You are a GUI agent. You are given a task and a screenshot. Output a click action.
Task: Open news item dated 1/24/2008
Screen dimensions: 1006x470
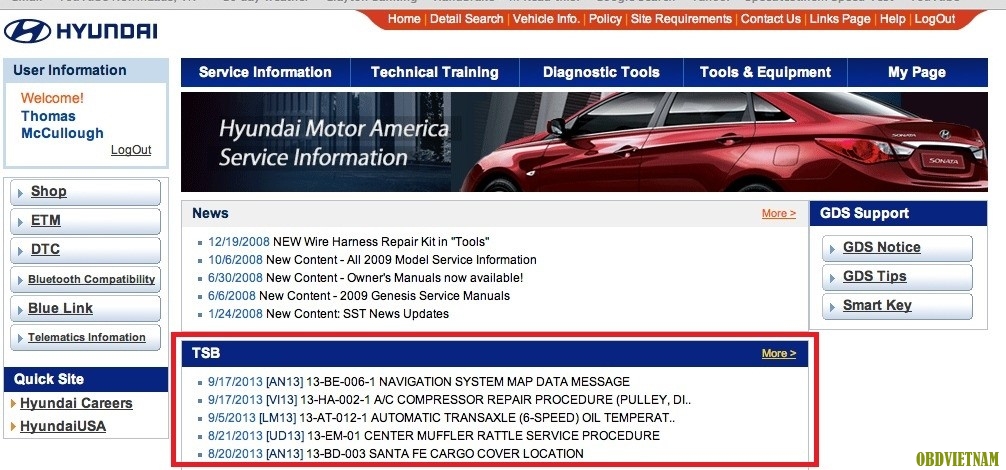point(328,314)
